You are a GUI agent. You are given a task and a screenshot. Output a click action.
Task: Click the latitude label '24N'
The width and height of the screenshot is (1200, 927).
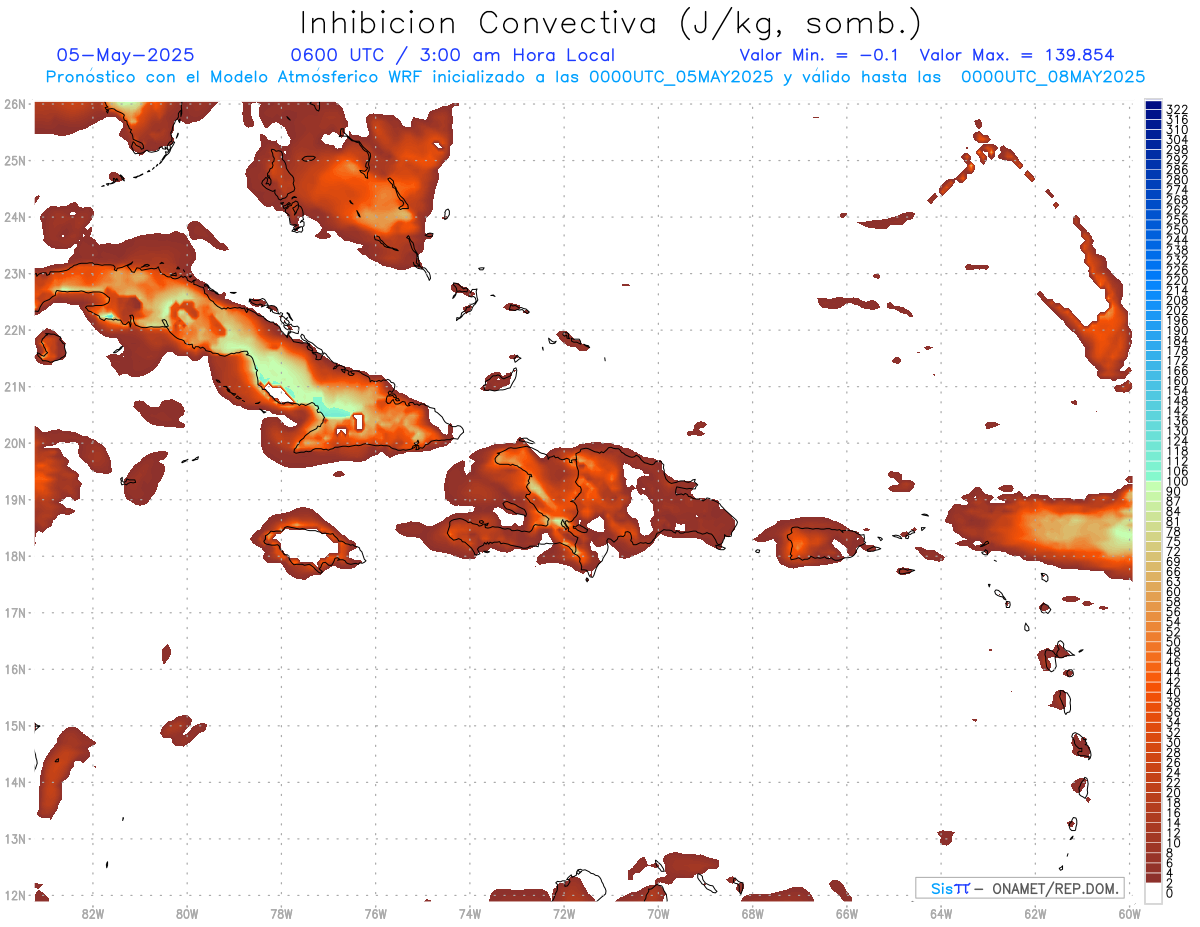tap(14, 217)
